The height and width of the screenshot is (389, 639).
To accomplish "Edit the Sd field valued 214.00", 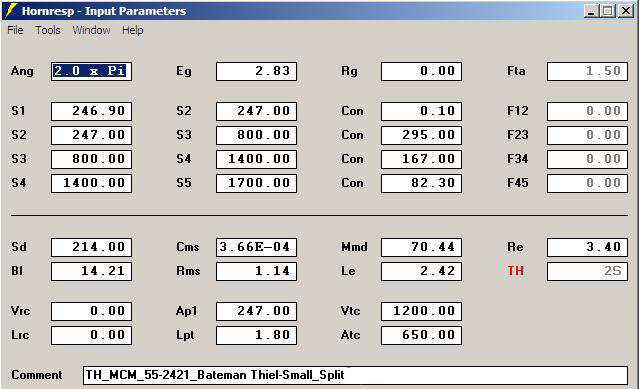I will coord(91,247).
